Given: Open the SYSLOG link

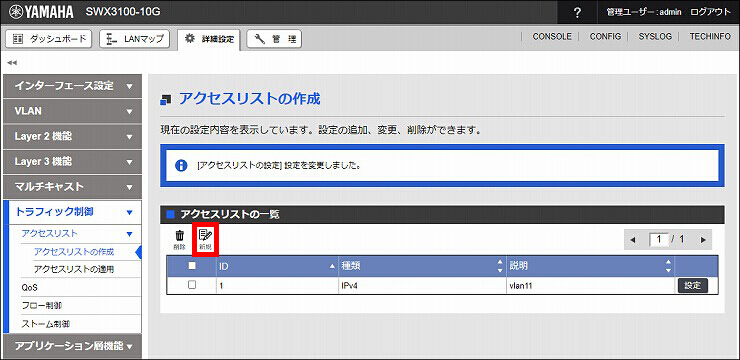Looking at the screenshot, I should (x=655, y=36).
